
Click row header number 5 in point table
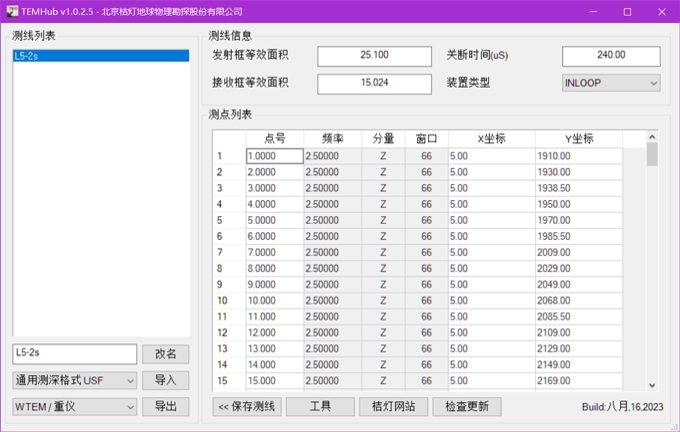point(229,220)
